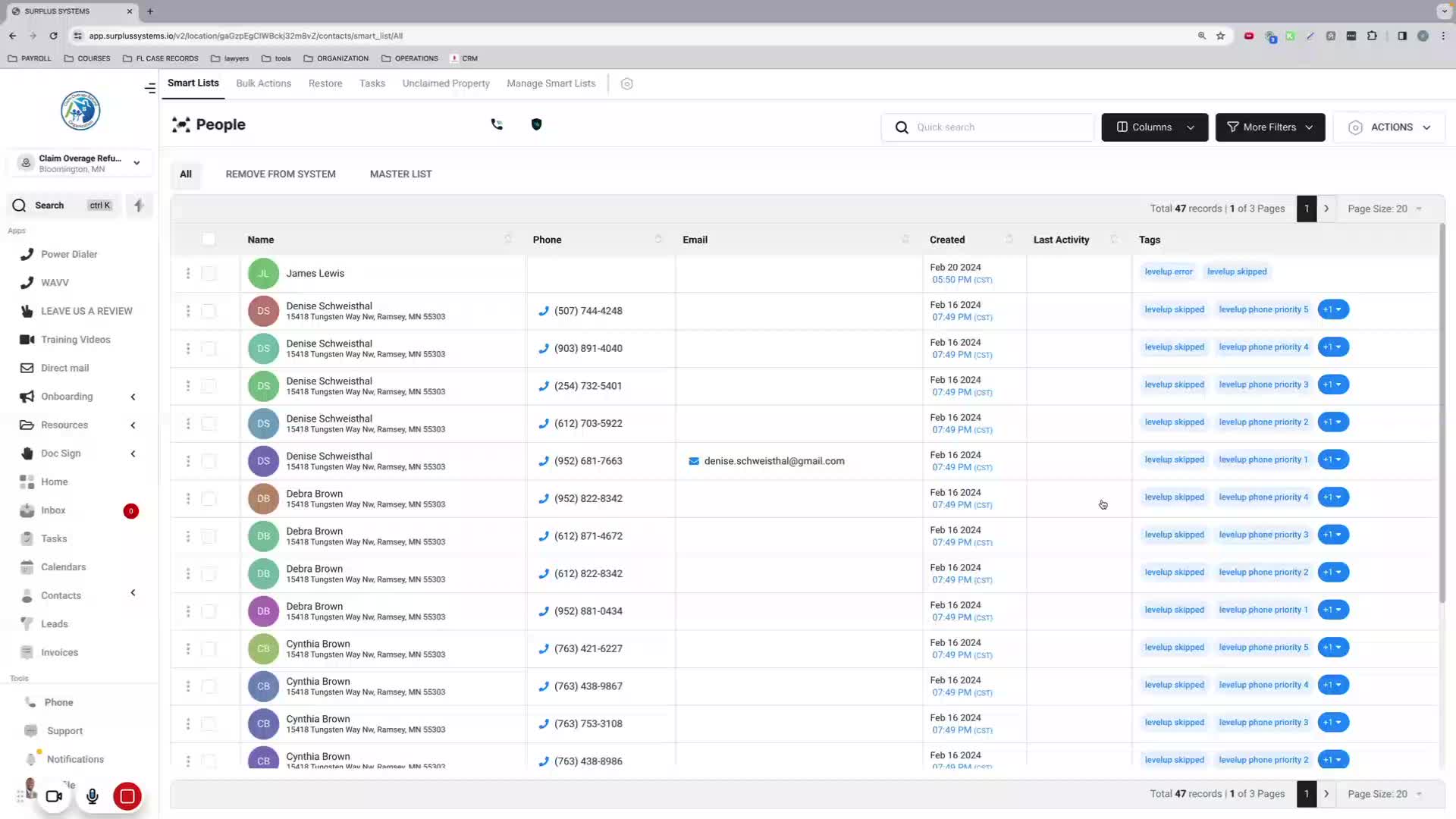The height and width of the screenshot is (819, 1456).
Task: Click the settings gear after Manage Smart Lists
Action: [x=626, y=84]
